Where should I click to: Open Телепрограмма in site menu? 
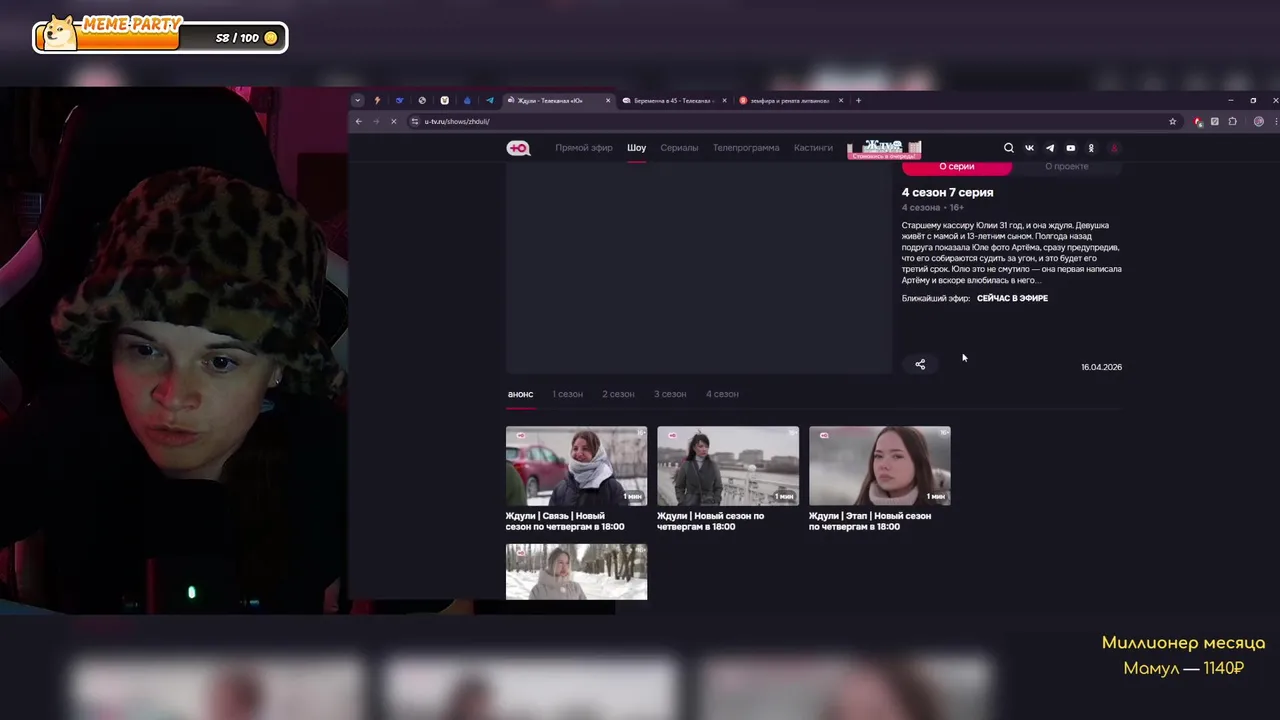(746, 148)
